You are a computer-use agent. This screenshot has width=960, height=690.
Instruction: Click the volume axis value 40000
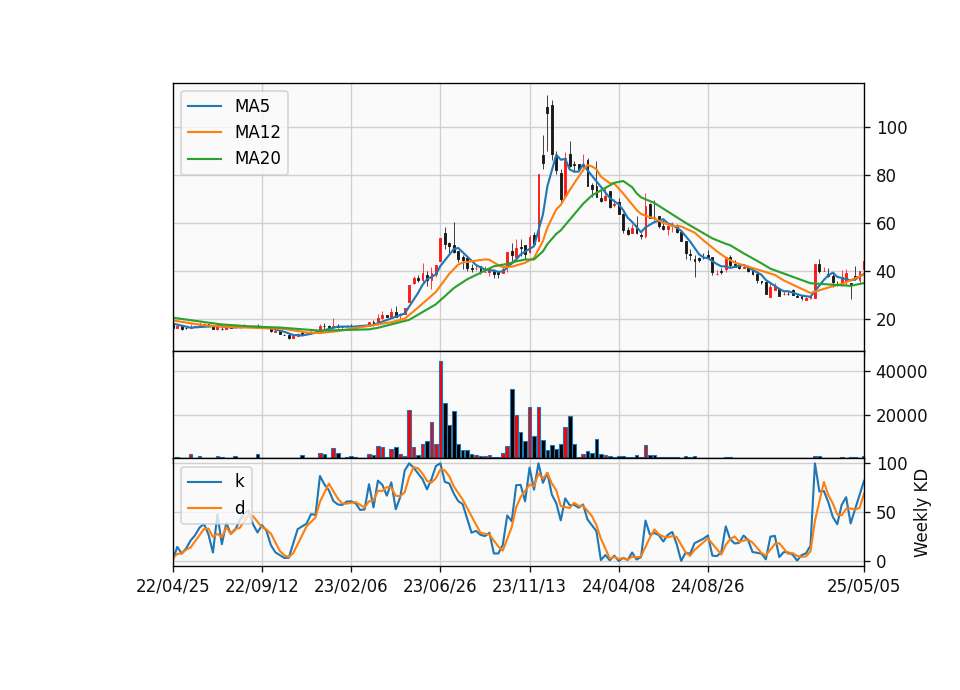(x=902, y=372)
